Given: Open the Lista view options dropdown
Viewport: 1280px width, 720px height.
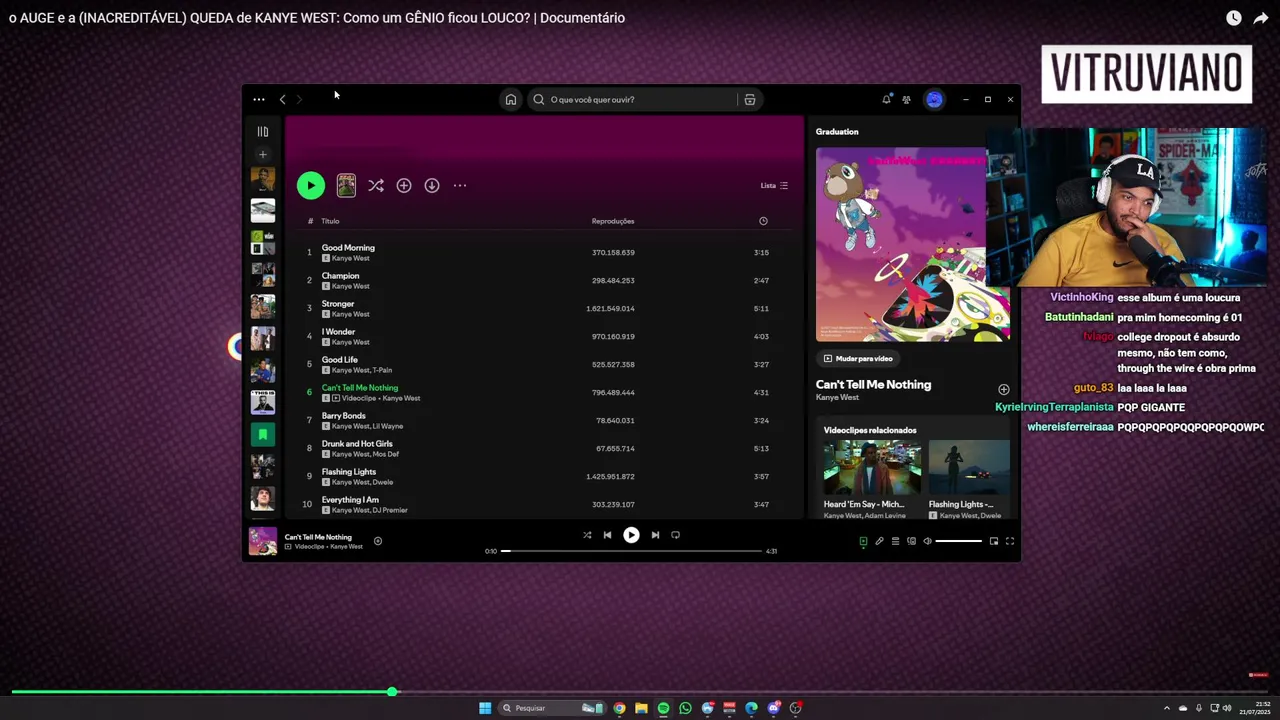Looking at the screenshot, I should [x=774, y=185].
